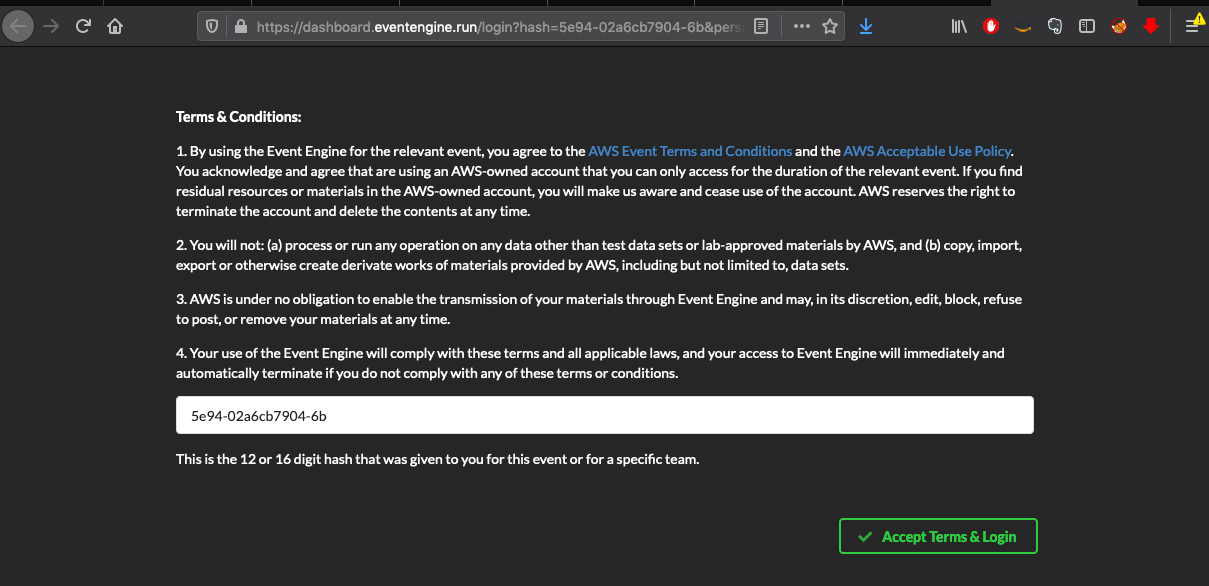Toggle reader view in address bar
The height and width of the screenshot is (586, 1209).
click(762, 27)
